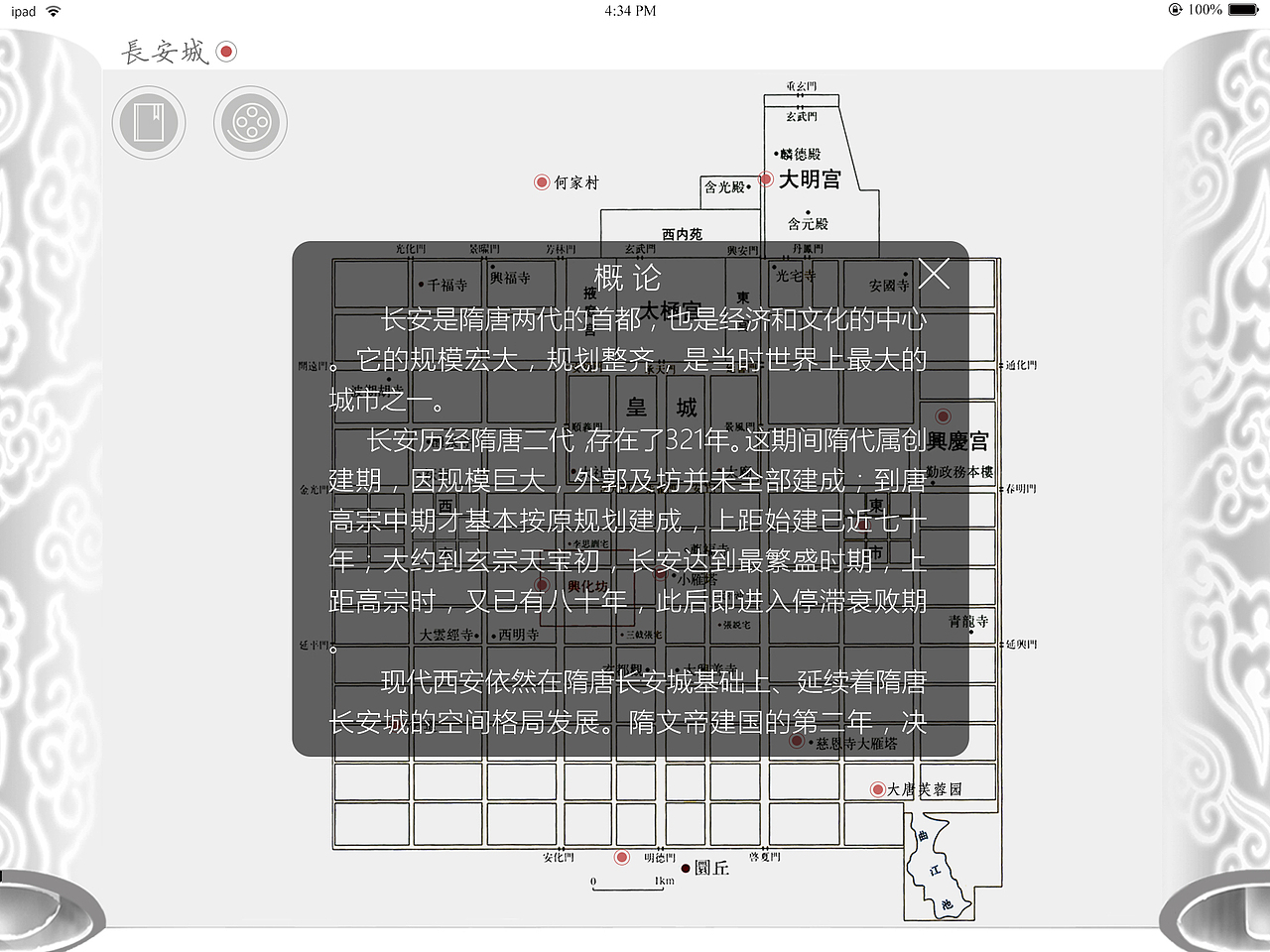Click the 曲江池 pond on map

936,866
